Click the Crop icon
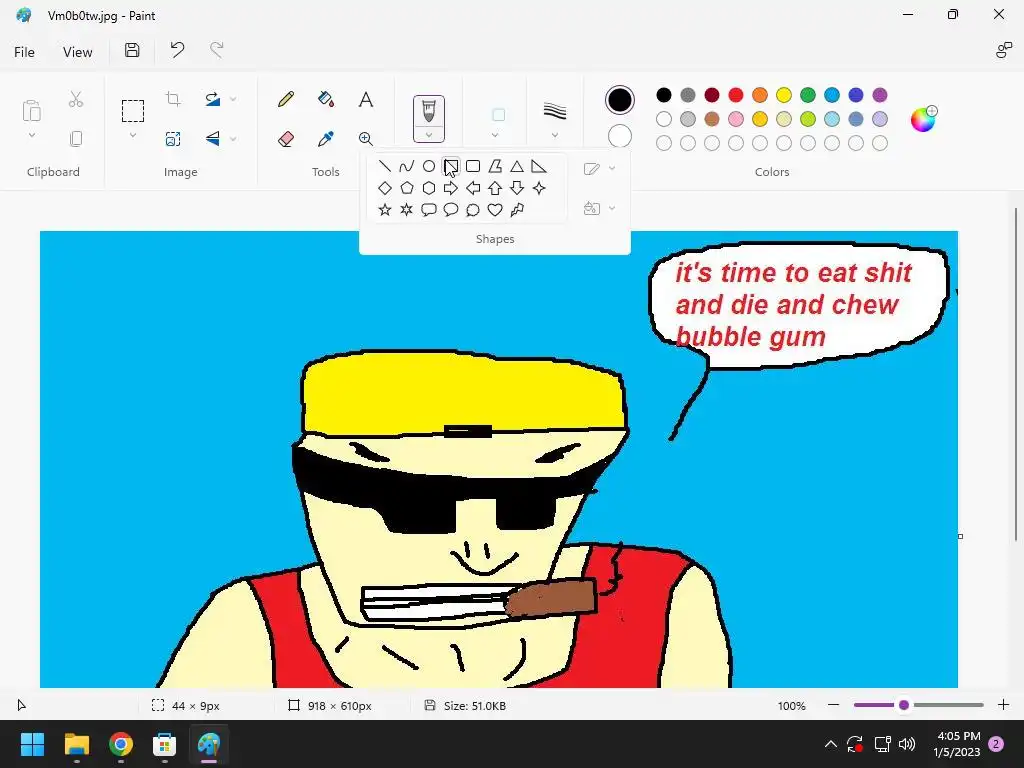This screenshot has height=768, width=1024. (x=173, y=99)
